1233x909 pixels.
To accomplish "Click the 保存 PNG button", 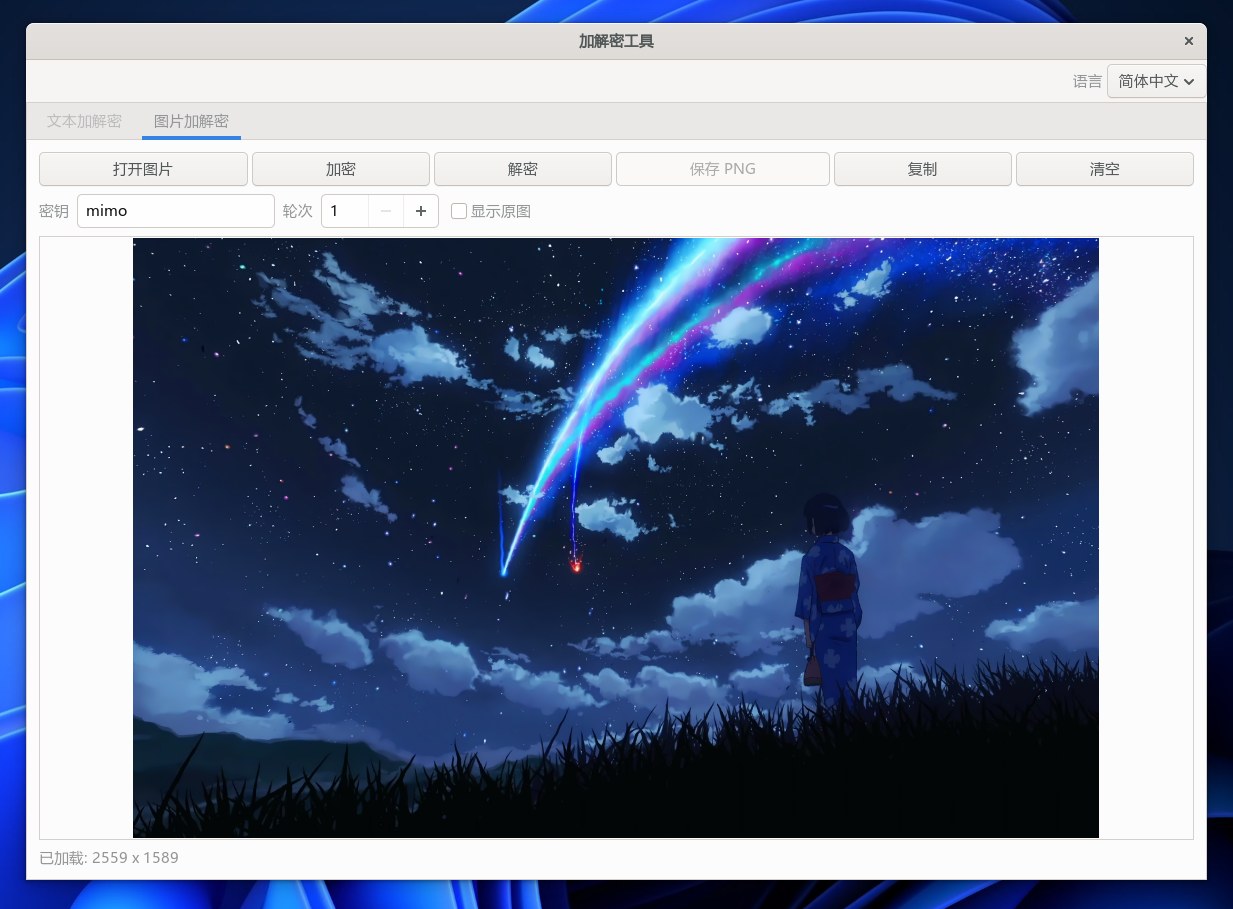I will click(x=723, y=169).
